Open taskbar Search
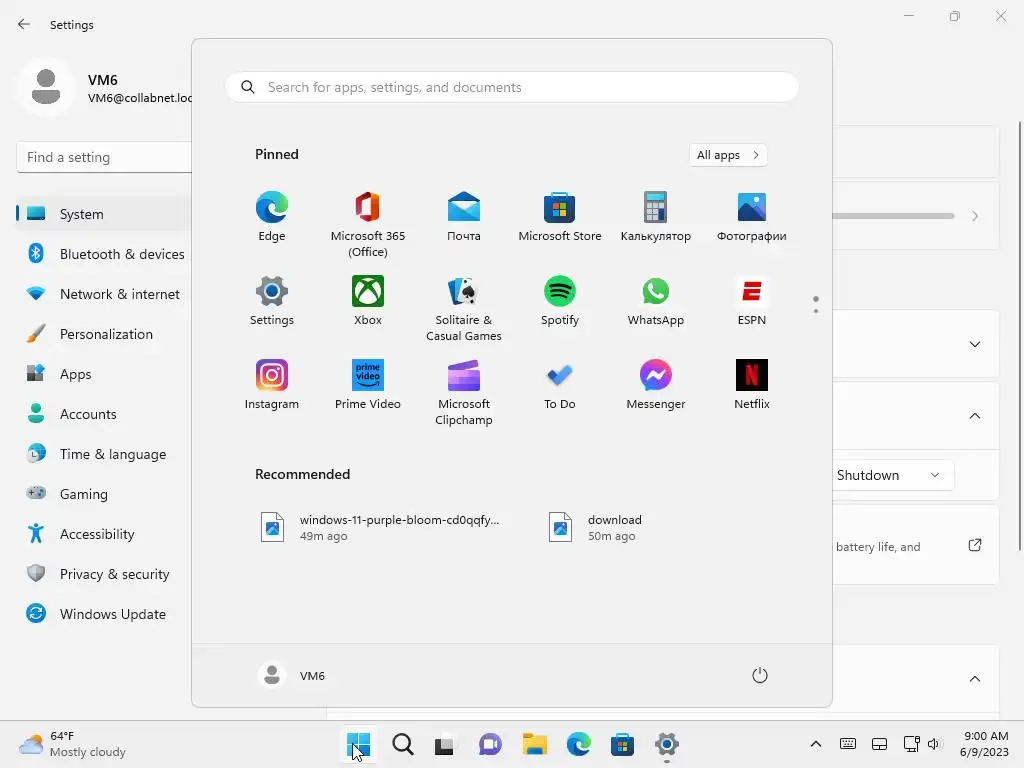Screen dimensions: 1024x768 402,744
